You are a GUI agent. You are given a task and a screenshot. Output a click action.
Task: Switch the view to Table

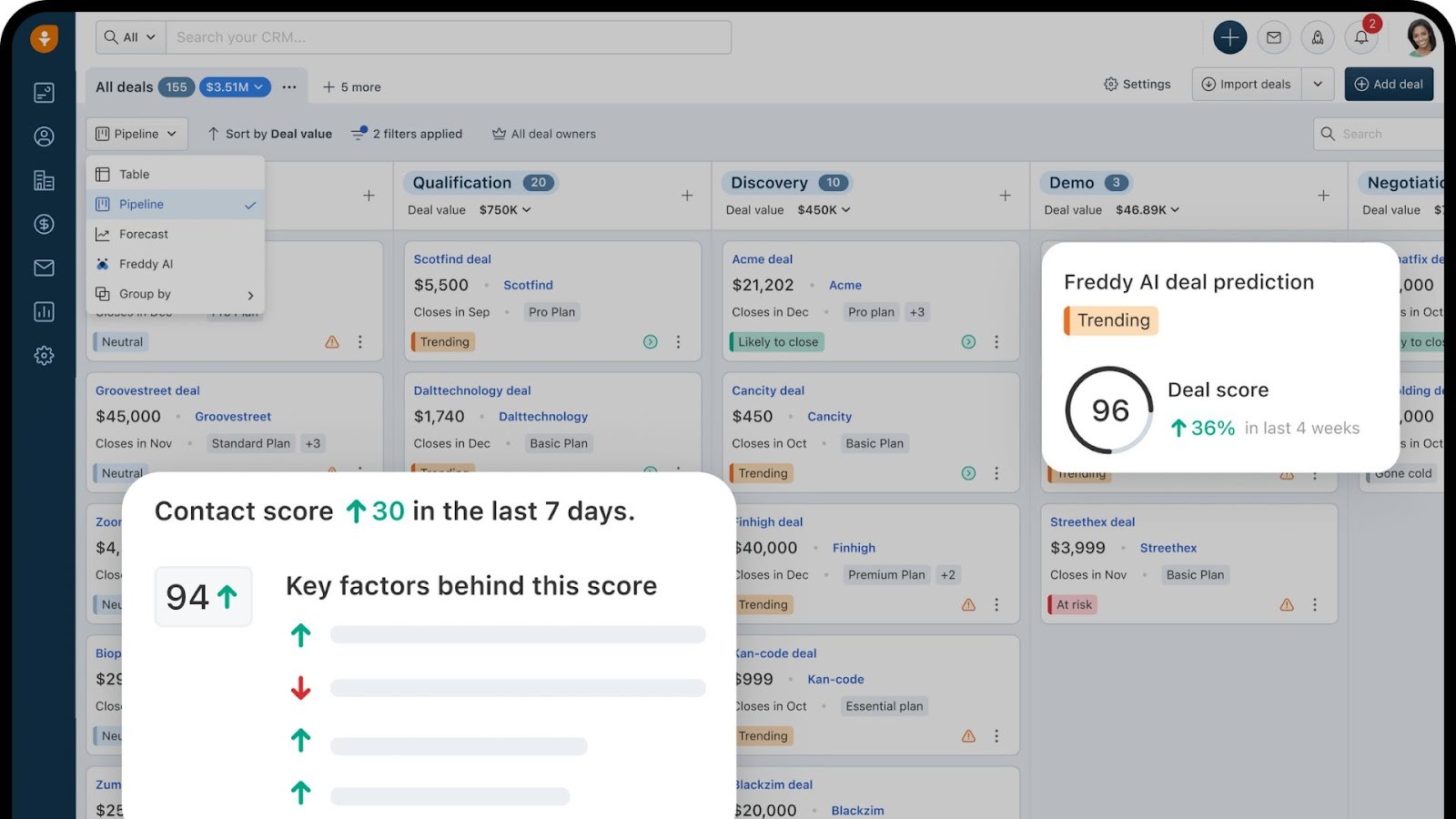134,173
